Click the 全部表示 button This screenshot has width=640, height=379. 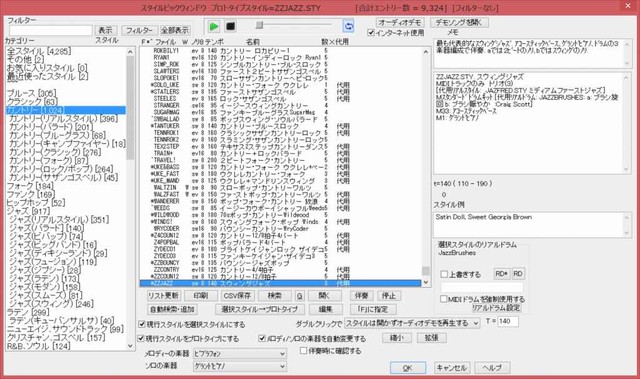175,30
